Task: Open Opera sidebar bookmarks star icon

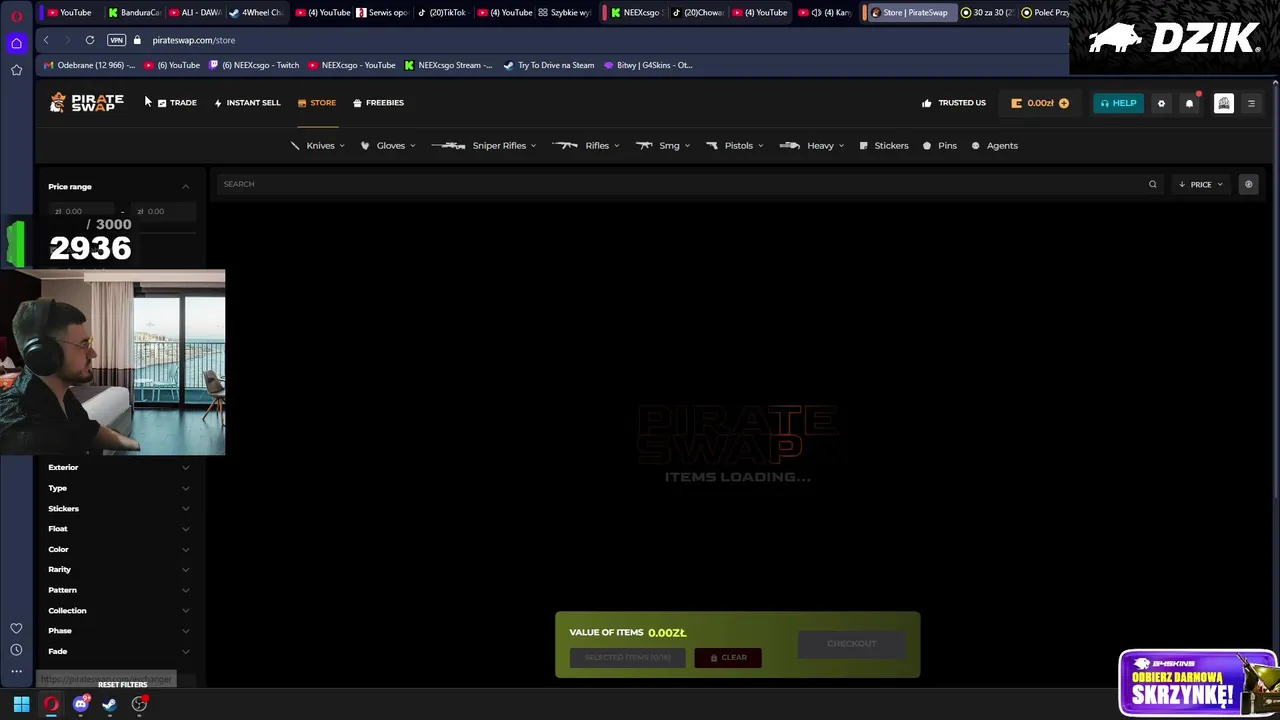Action: [x=16, y=70]
